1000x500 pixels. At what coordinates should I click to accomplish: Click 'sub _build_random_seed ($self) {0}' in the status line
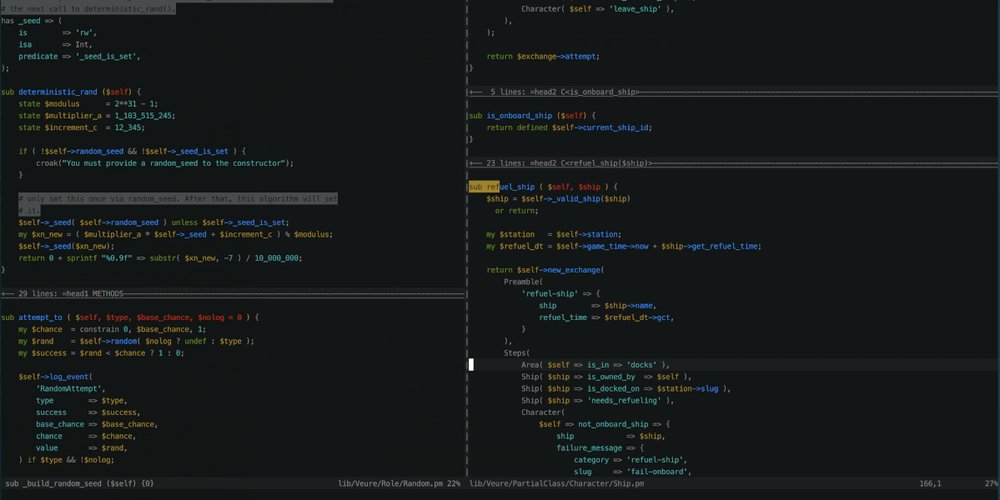point(80,484)
